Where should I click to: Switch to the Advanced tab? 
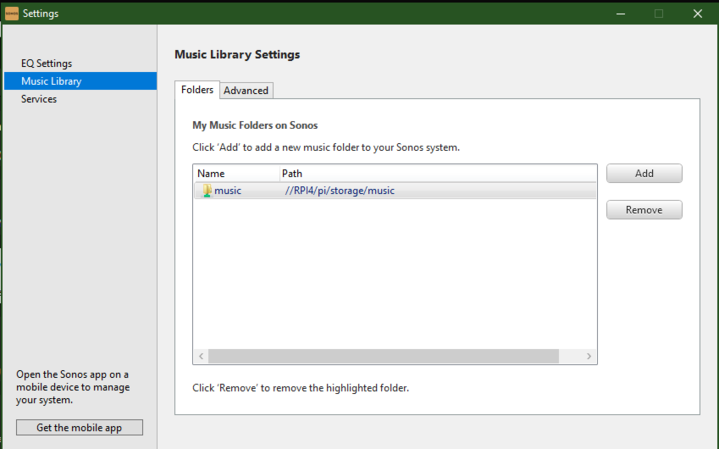coord(246,90)
